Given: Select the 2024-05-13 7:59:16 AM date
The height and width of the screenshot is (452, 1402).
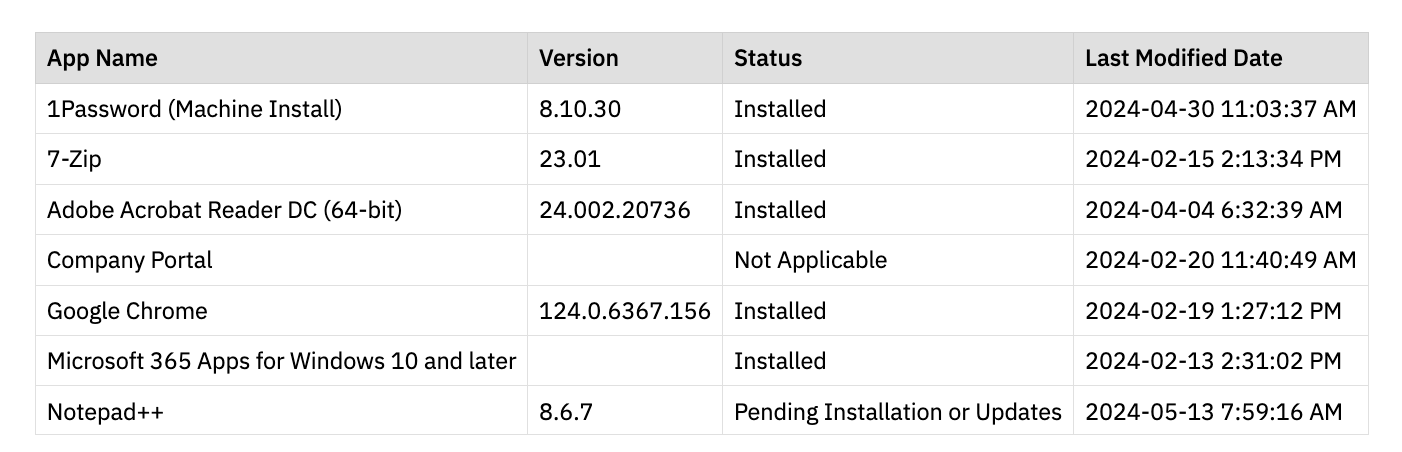Looking at the screenshot, I should pyautogui.click(x=1212, y=412).
